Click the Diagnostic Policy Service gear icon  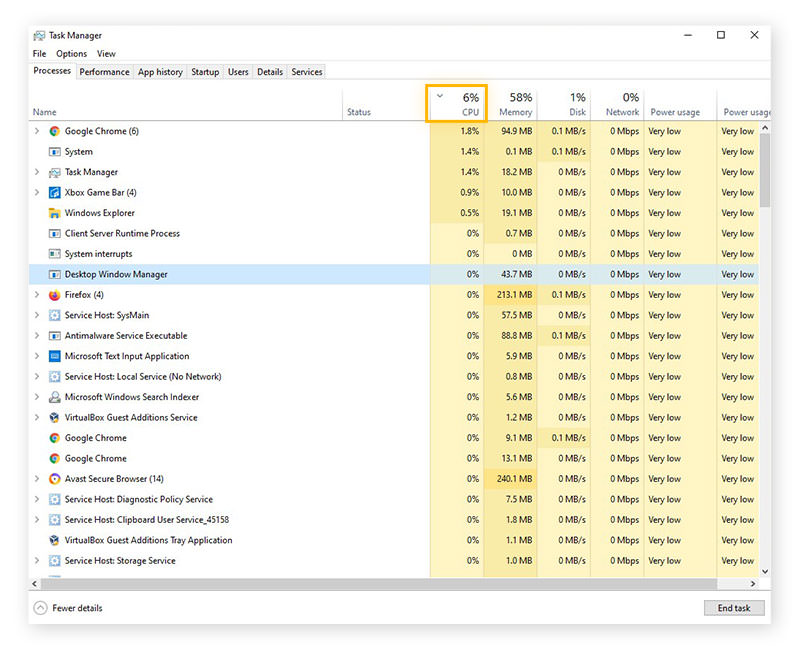point(55,499)
